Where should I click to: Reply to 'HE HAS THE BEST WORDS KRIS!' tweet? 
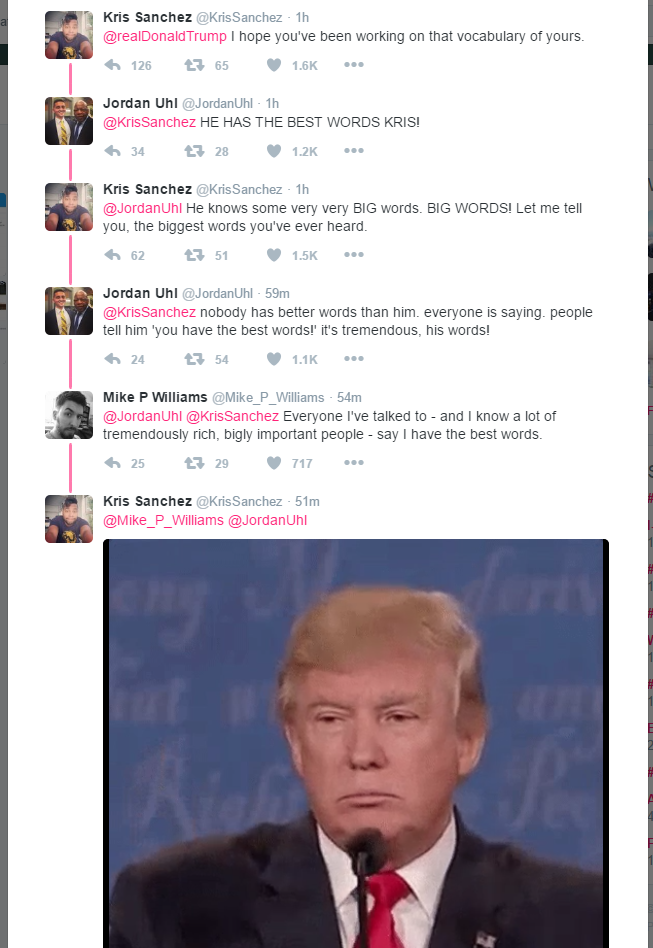112,151
